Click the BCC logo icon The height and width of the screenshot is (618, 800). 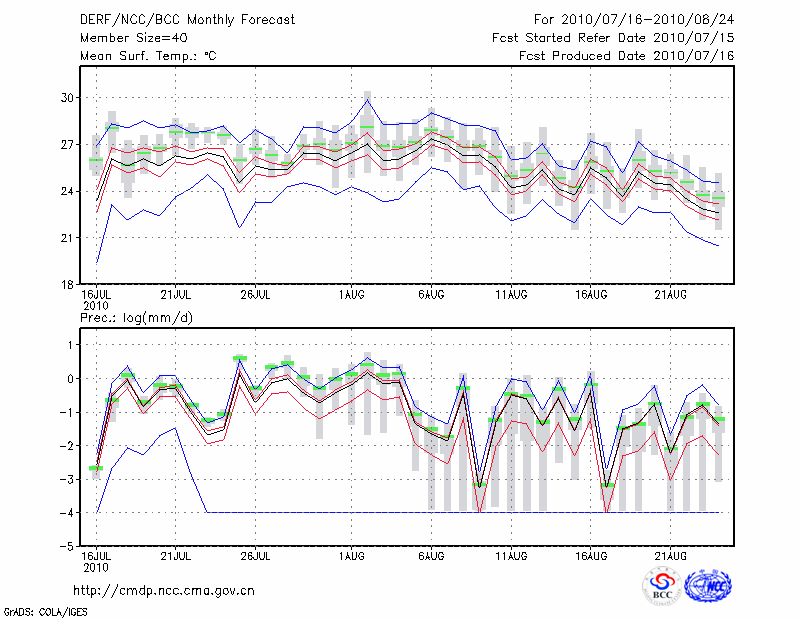662,587
